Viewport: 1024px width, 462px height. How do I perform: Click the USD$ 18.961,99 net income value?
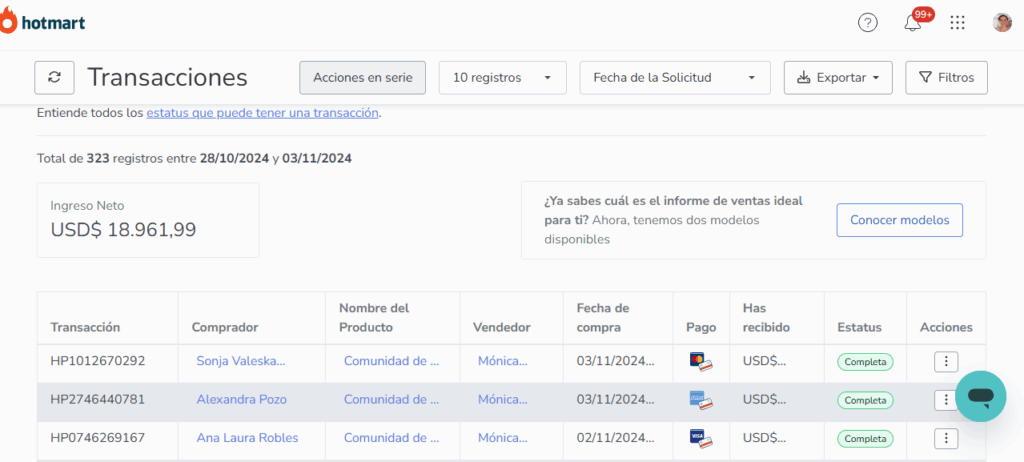[123, 229]
